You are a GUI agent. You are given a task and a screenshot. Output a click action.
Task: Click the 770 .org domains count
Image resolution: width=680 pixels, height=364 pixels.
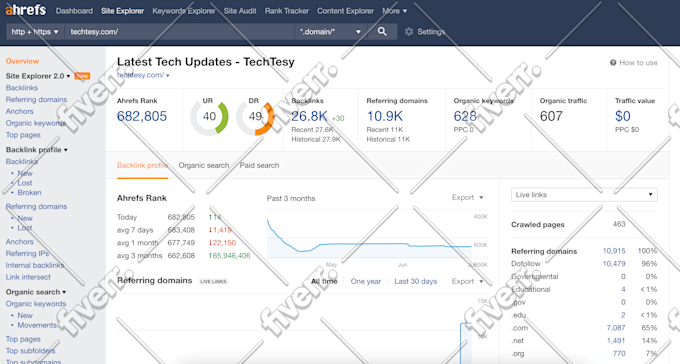coord(619,353)
